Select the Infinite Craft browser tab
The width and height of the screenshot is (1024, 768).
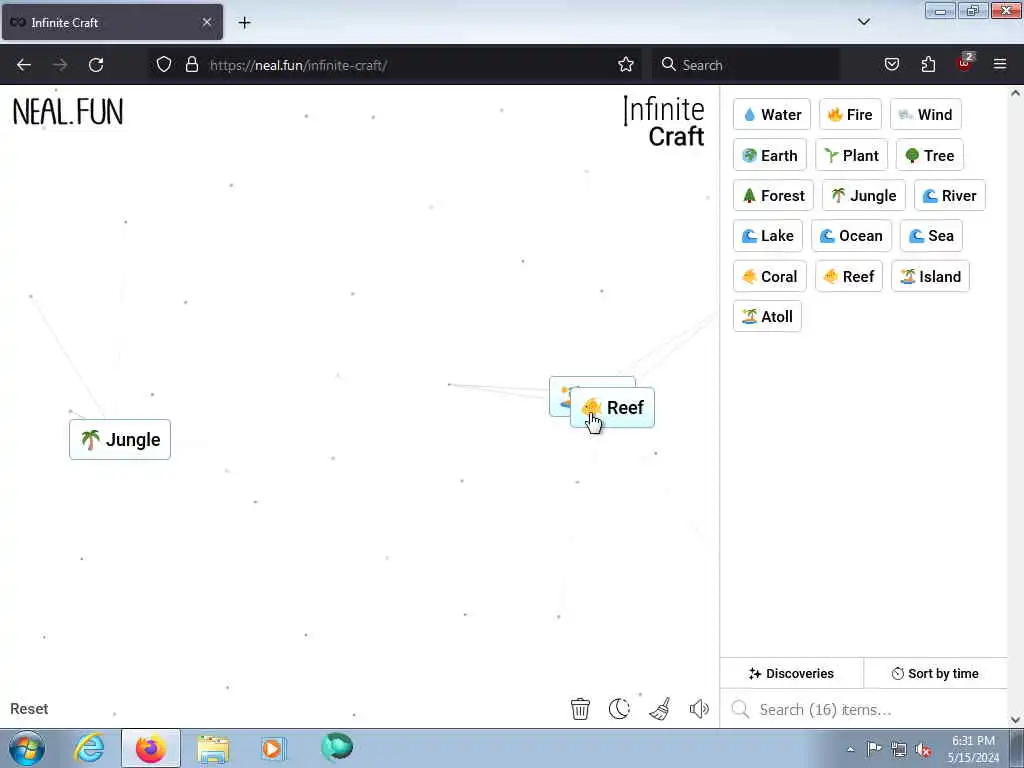(112, 22)
